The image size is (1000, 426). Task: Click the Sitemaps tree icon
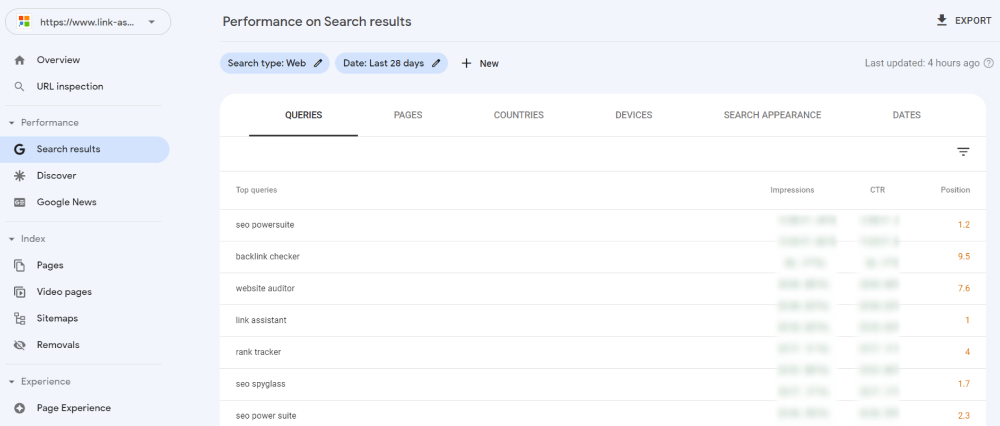coord(20,318)
